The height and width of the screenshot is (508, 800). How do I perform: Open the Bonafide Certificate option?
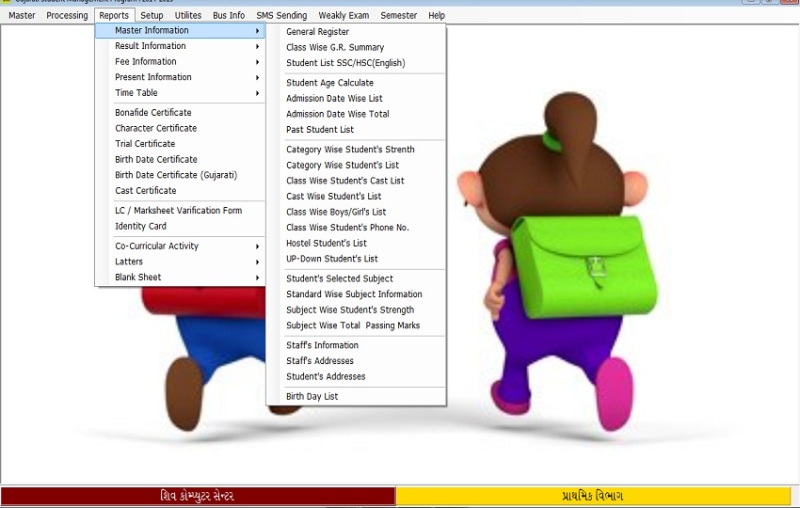coord(153,112)
